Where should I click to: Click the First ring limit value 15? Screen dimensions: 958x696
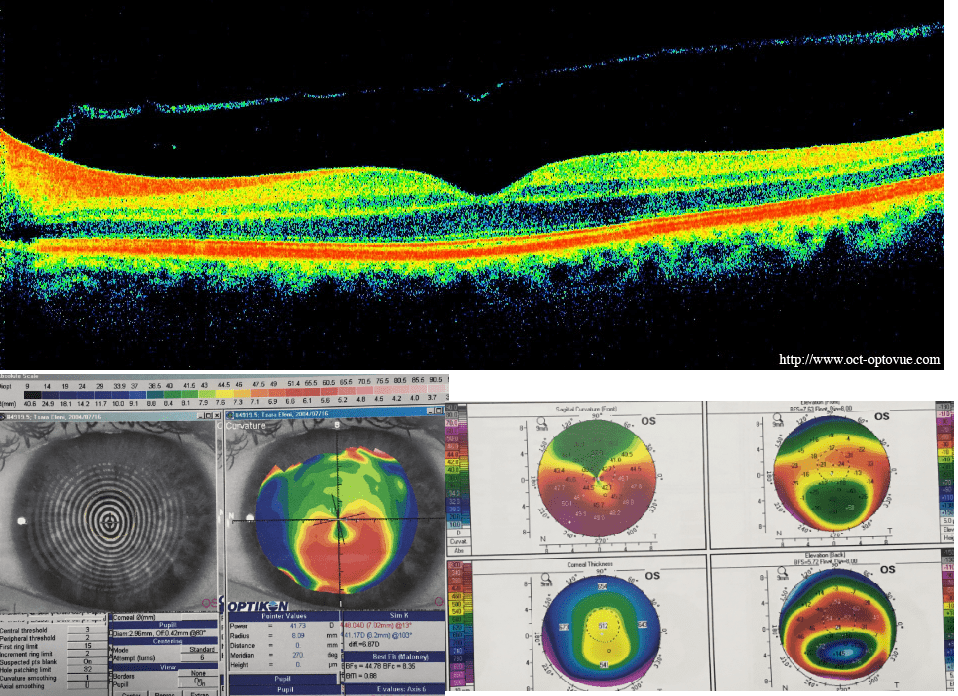pos(87,645)
